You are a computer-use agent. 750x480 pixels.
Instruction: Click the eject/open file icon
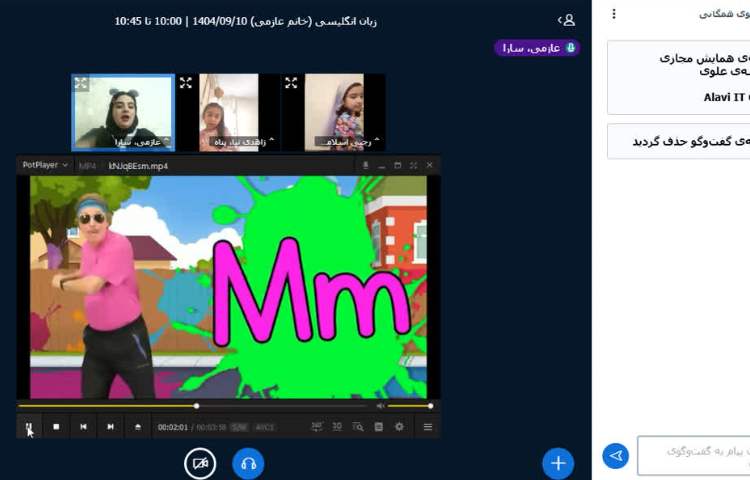138,426
